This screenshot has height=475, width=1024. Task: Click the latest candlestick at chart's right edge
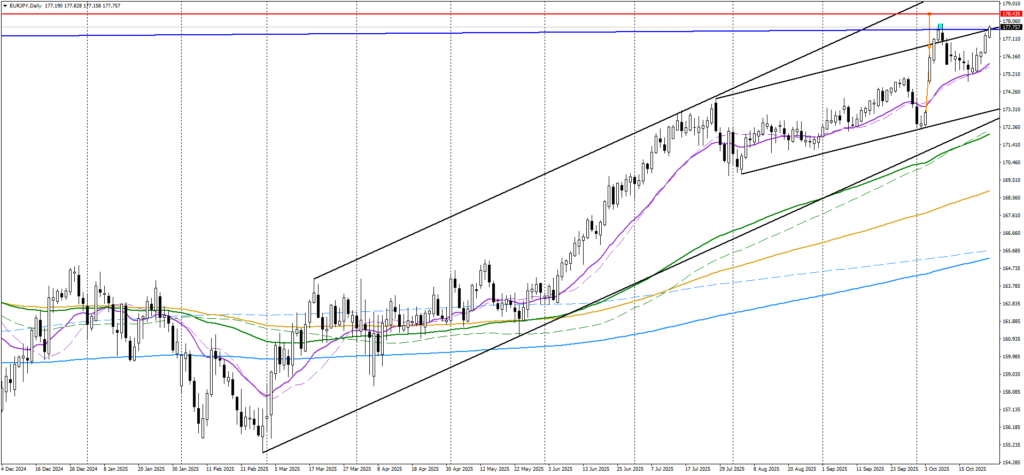(x=989, y=32)
